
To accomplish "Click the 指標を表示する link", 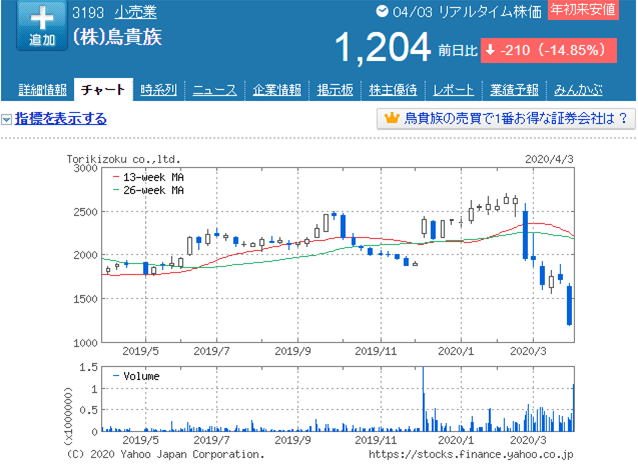I will pos(61,118).
